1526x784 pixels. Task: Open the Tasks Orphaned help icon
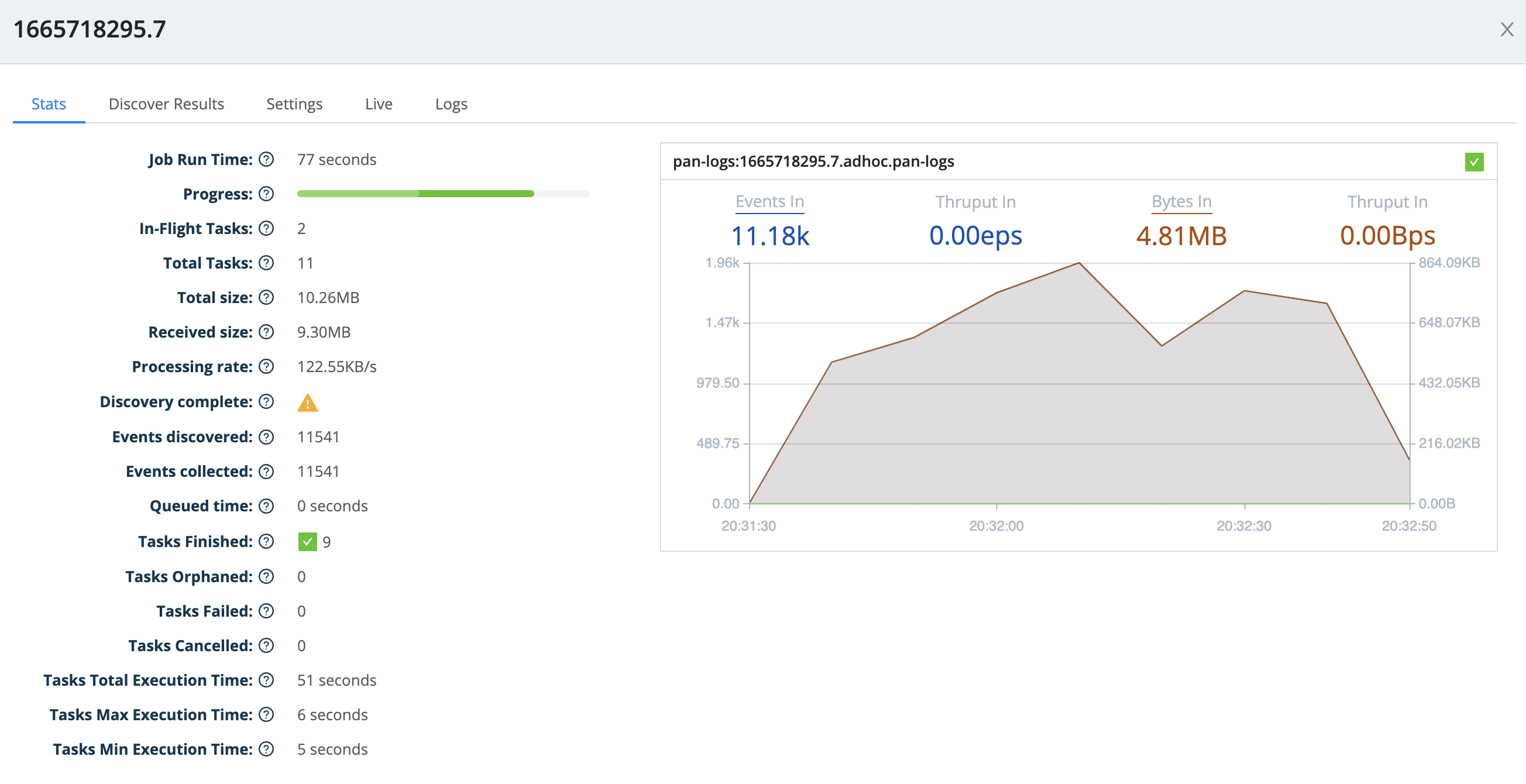[267, 576]
